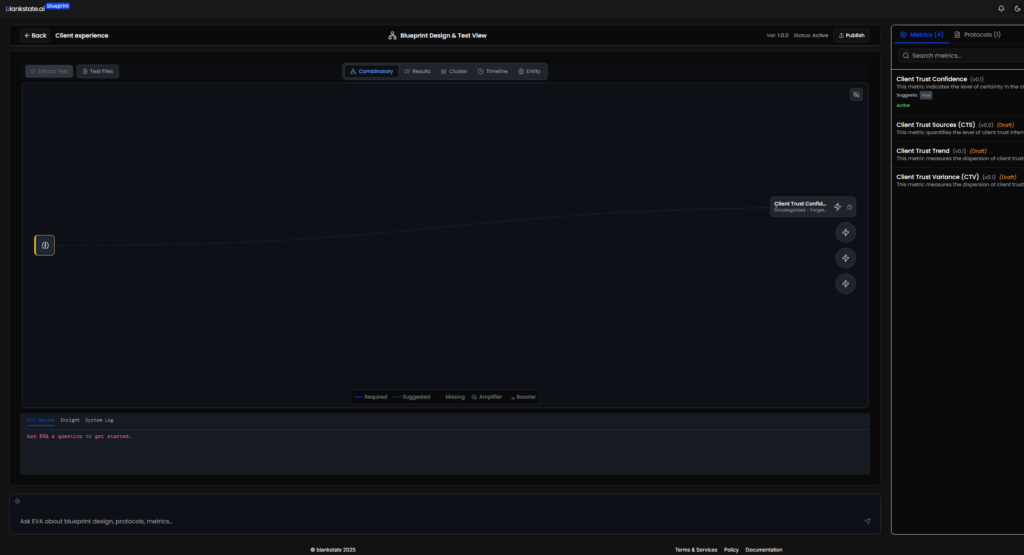Switch to the Results view tab
Screen dimensions: 1024x555
[417, 71]
